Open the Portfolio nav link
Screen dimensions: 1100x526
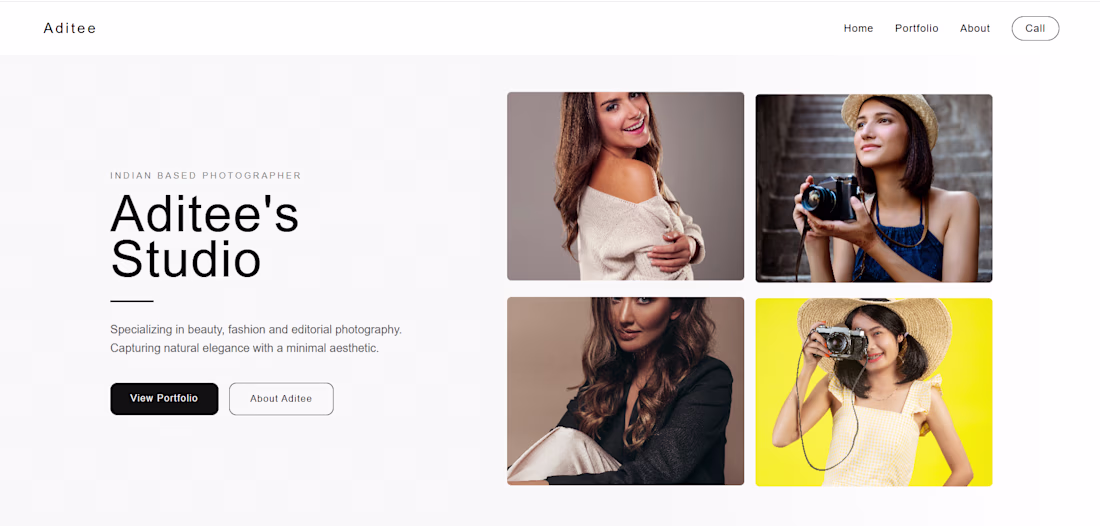pos(916,29)
